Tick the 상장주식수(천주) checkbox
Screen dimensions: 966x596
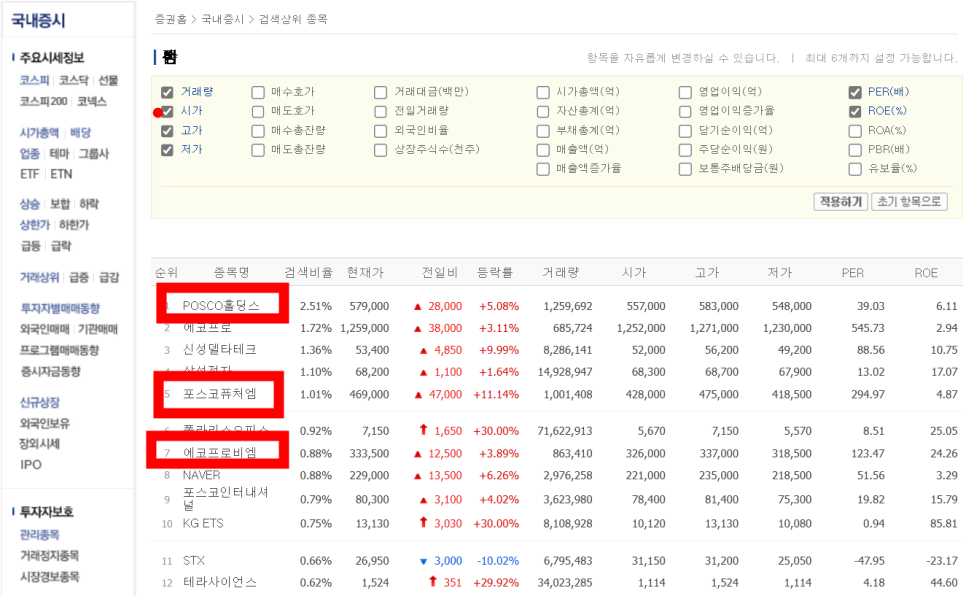[381, 150]
